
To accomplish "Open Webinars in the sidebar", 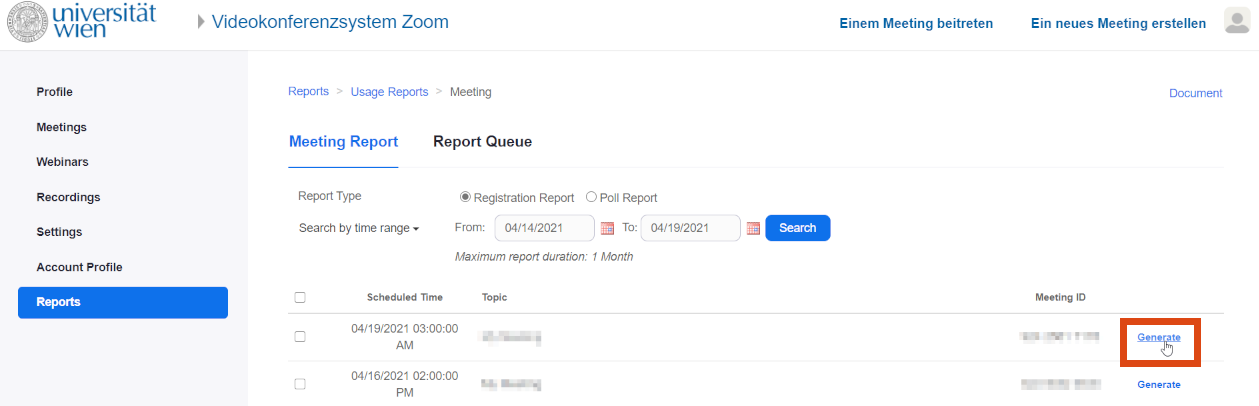I will click(62, 162).
